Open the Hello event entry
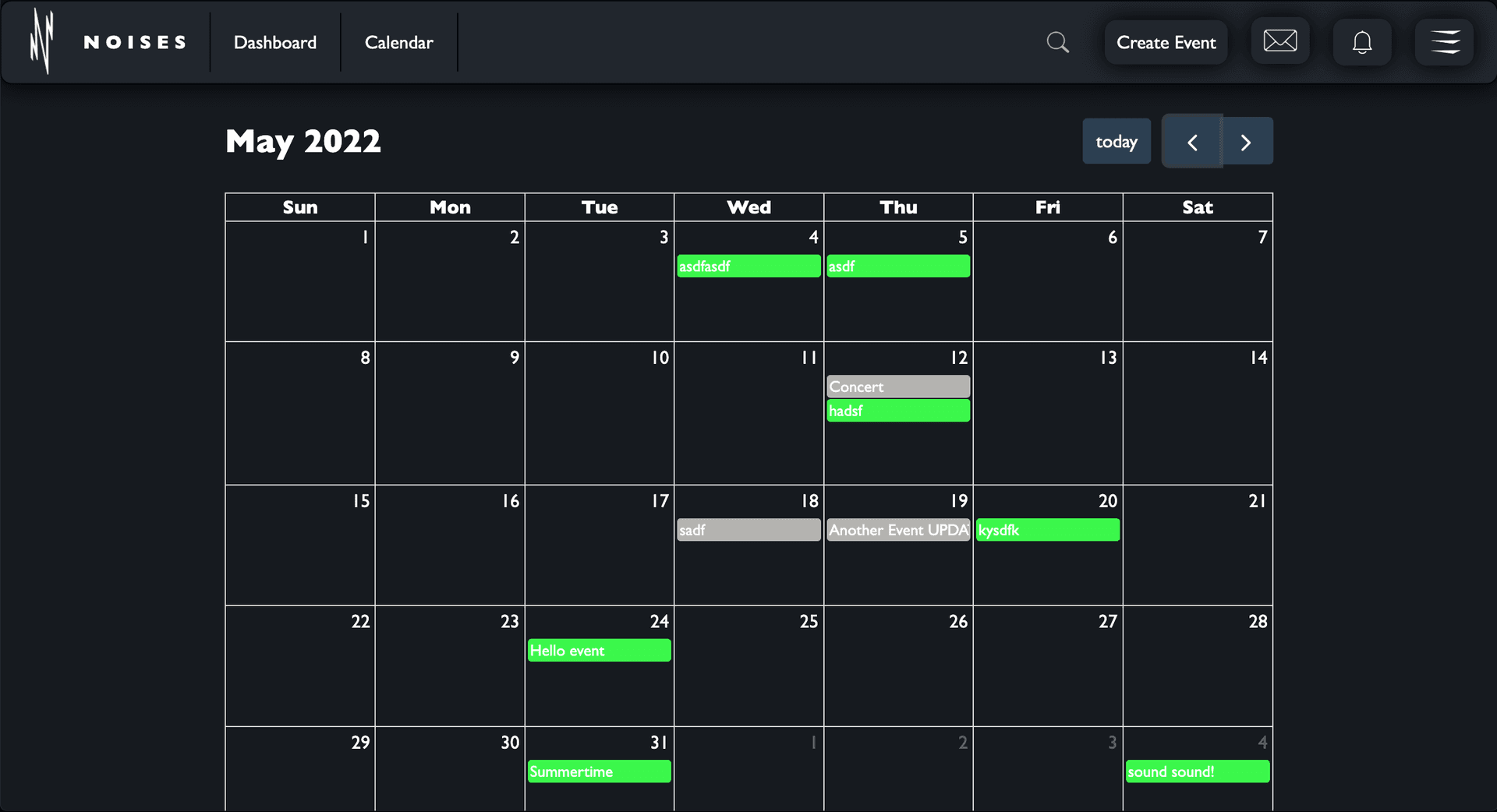The image size is (1497, 812). click(x=599, y=651)
